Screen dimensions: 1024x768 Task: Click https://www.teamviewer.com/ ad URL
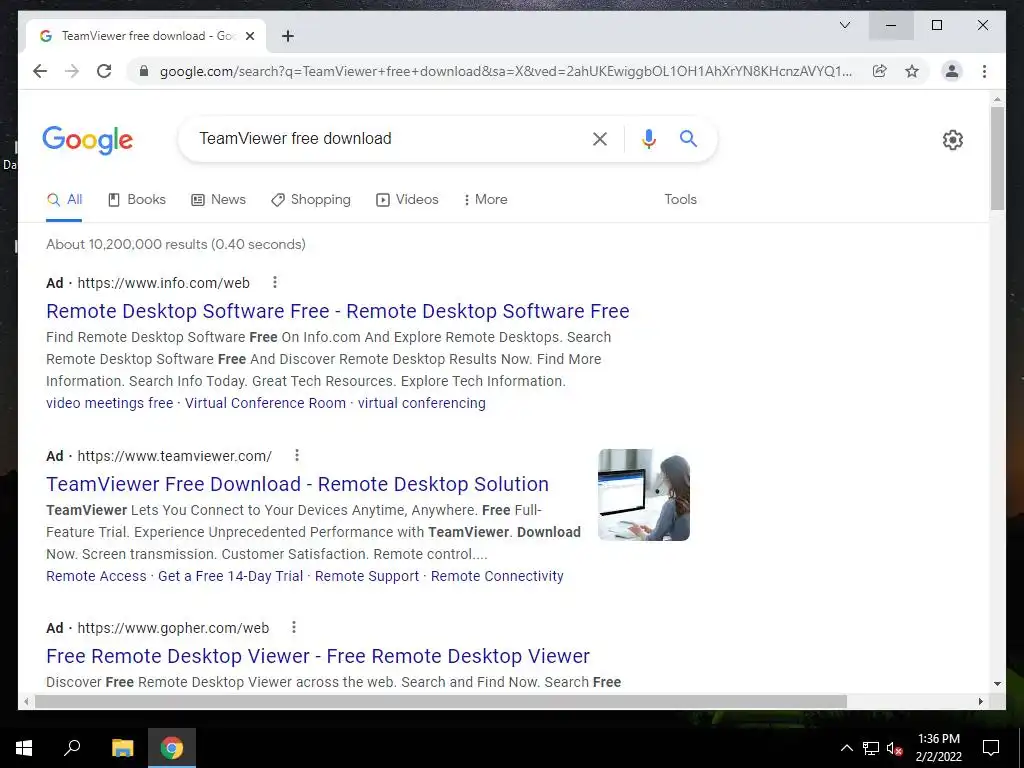click(x=174, y=456)
